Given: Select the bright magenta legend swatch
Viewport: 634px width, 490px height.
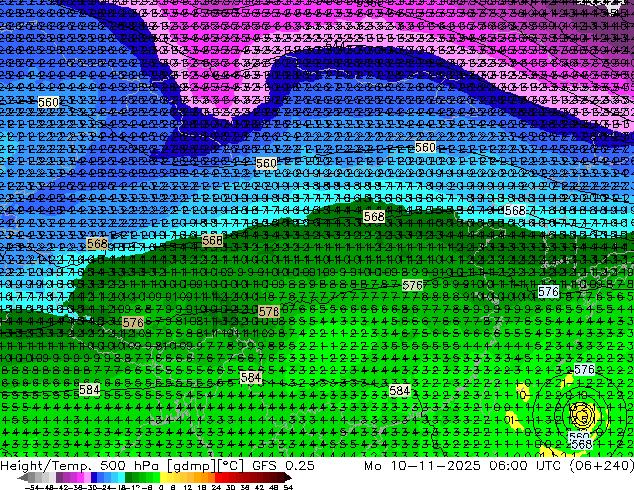Looking at the screenshot, I should (x=80, y=478).
